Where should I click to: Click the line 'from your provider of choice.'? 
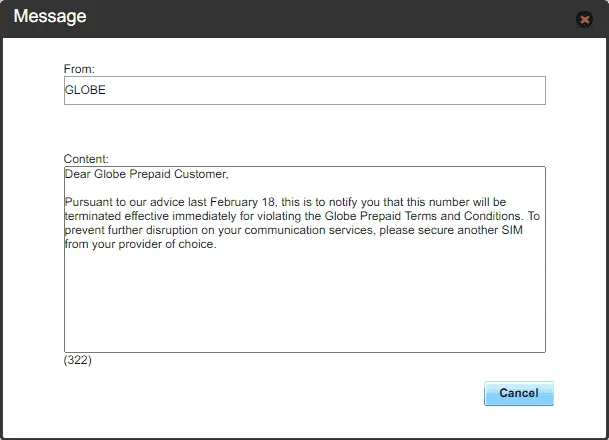(x=141, y=244)
